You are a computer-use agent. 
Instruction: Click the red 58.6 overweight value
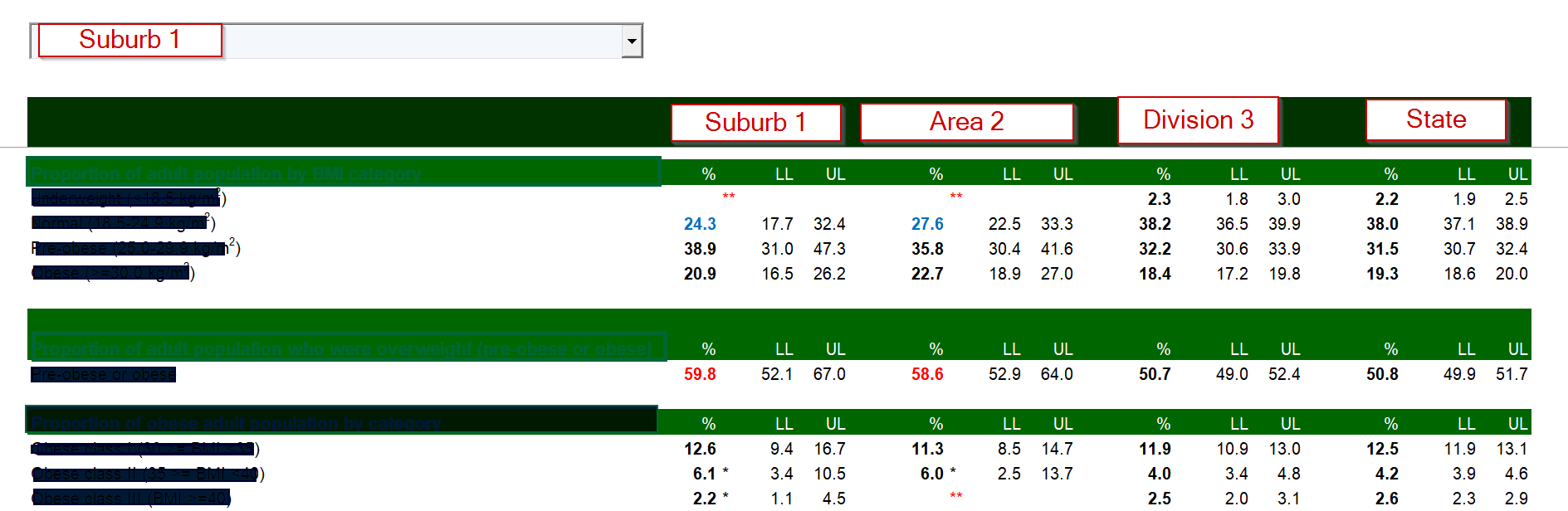(927, 374)
